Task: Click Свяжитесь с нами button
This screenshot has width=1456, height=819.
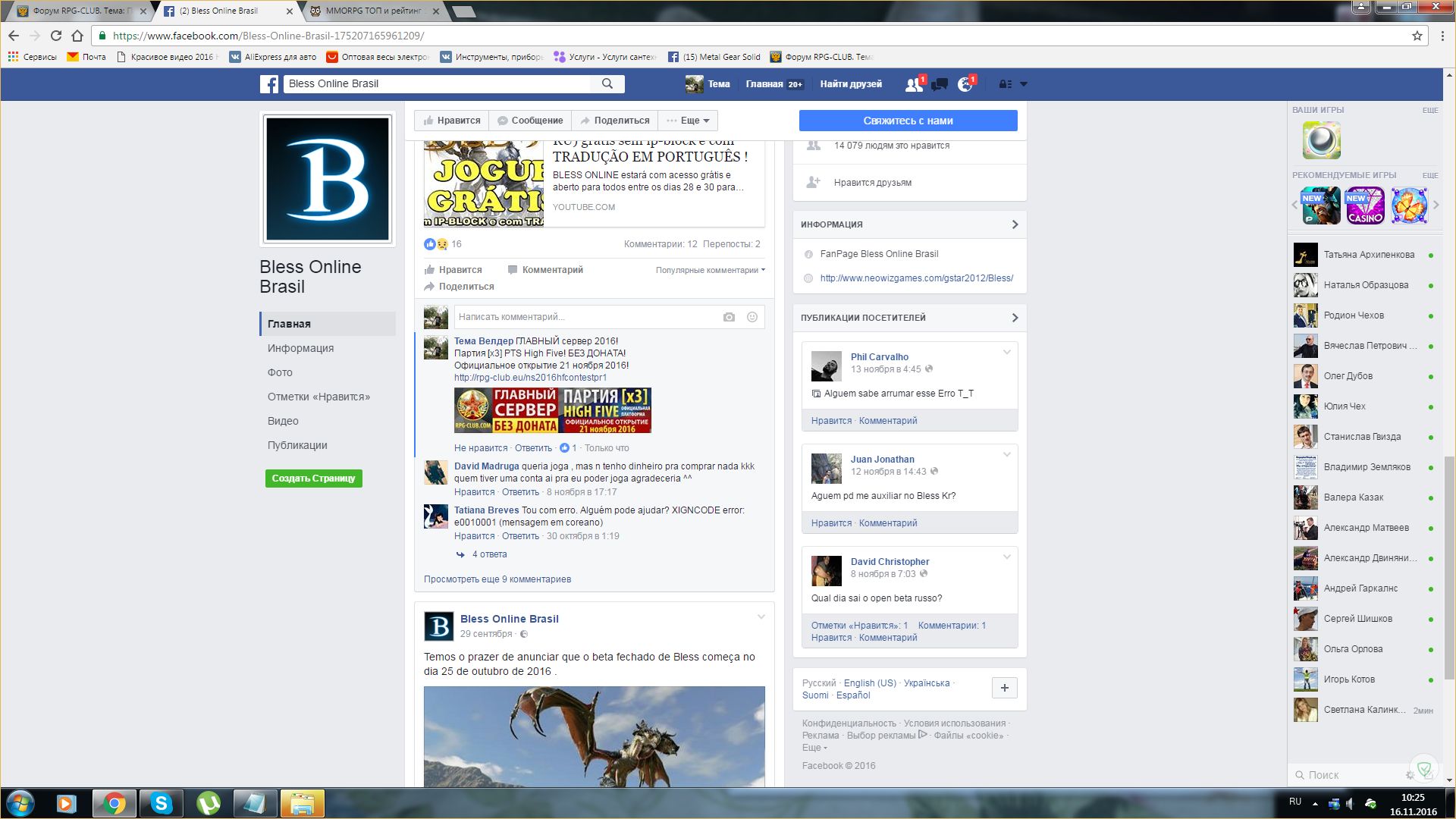Action: click(908, 121)
